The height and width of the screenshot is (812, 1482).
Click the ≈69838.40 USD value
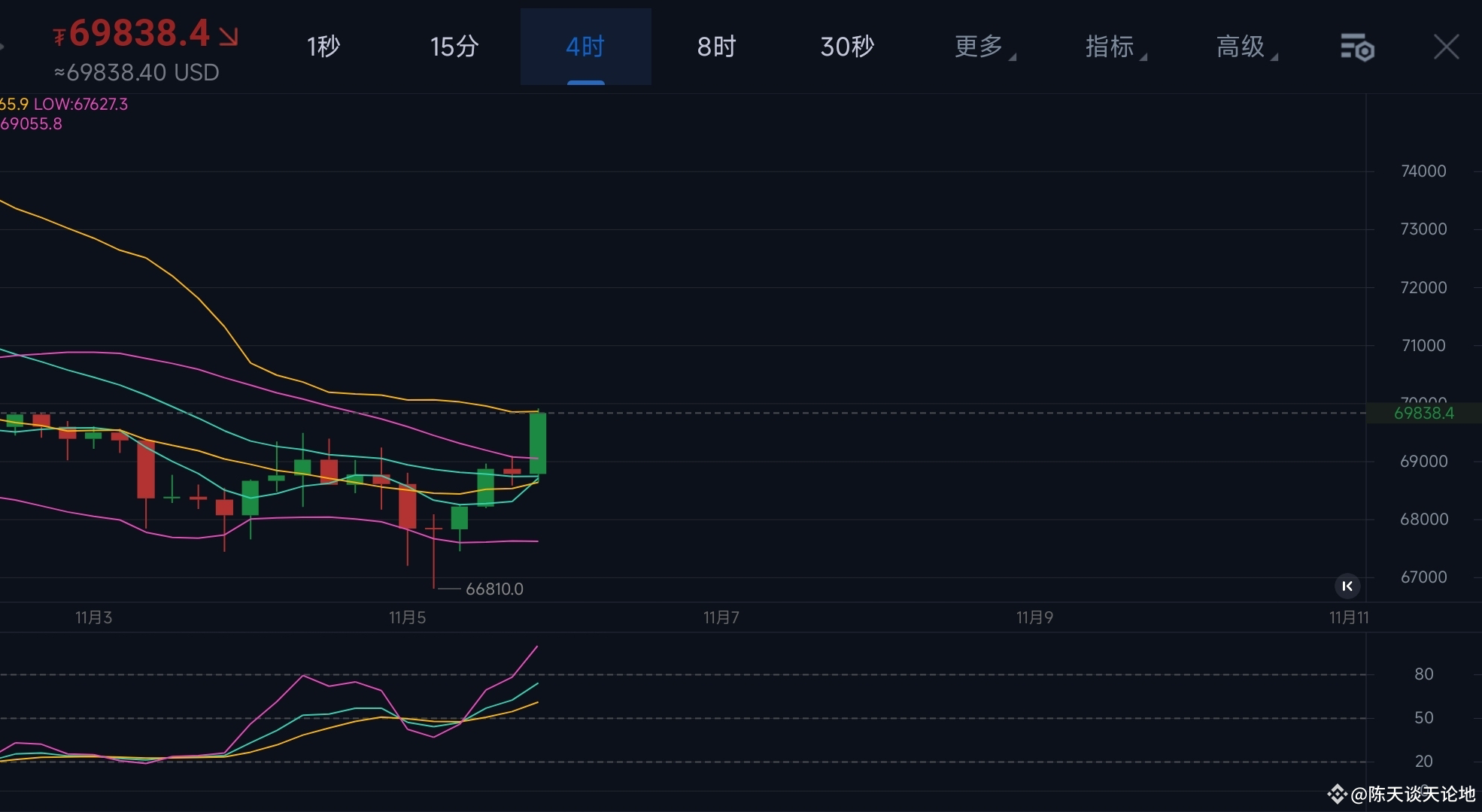click(136, 72)
